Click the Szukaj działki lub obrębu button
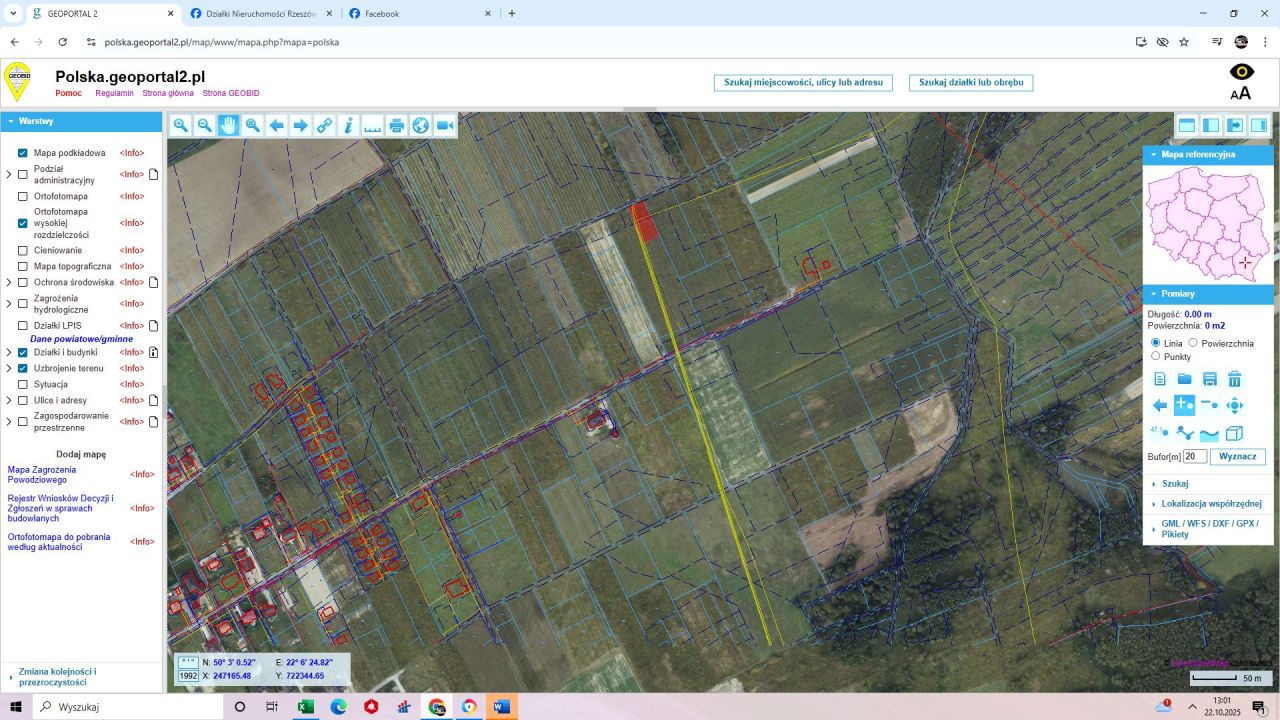1280x720 pixels. coord(970,83)
